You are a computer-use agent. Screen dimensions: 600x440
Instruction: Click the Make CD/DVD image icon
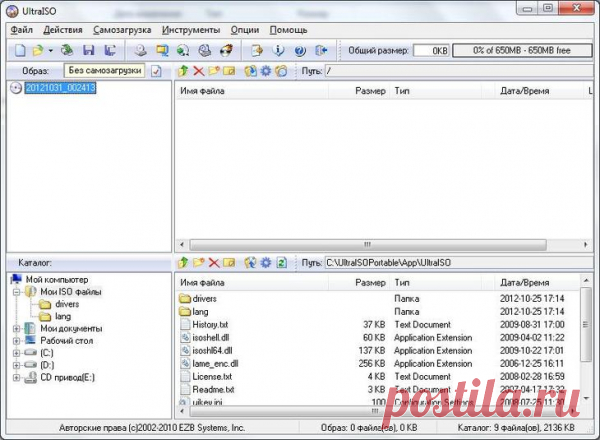[x=140, y=50]
